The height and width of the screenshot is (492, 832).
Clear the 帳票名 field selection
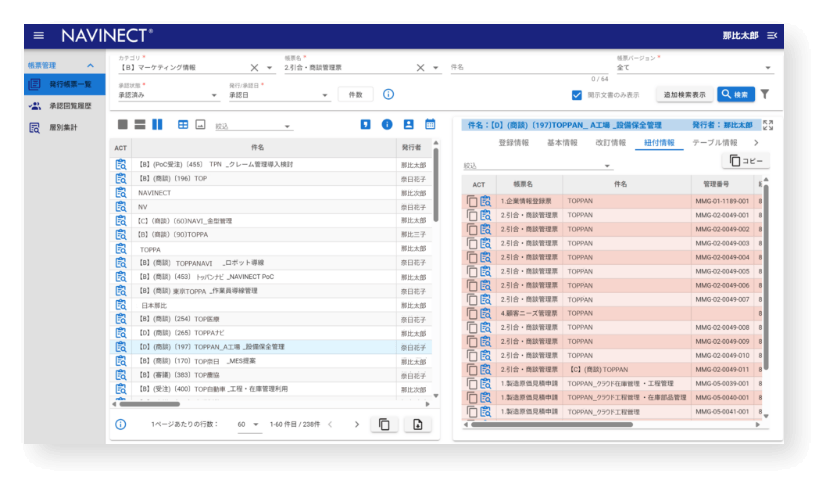tap(420, 67)
